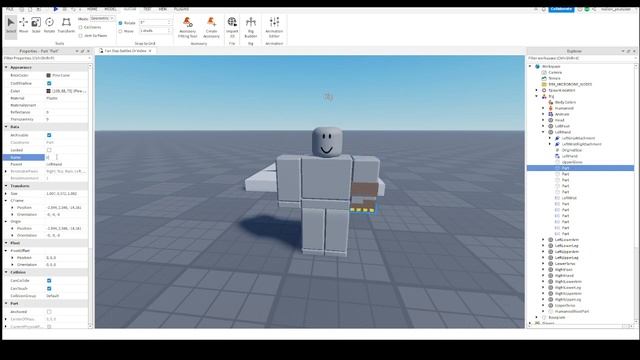The image size is (640, 360).
Task: Open the Mode dropdown in Tools
Action: coord(102,18)
